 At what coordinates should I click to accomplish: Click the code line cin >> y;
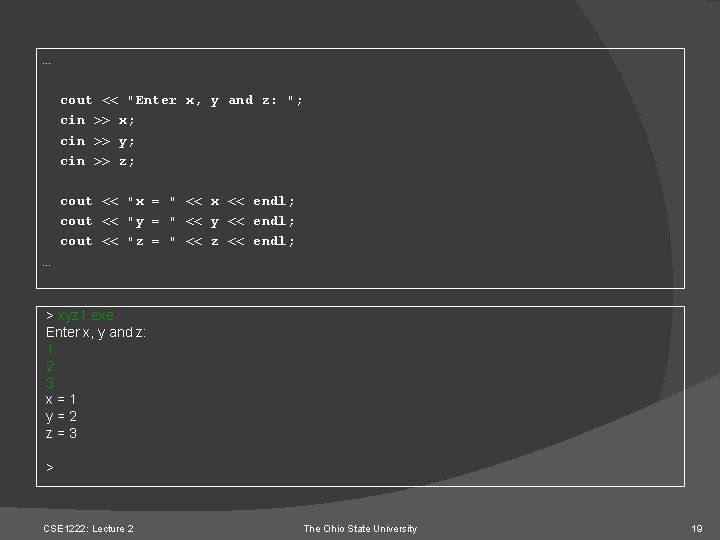click(x=97, y=141)
